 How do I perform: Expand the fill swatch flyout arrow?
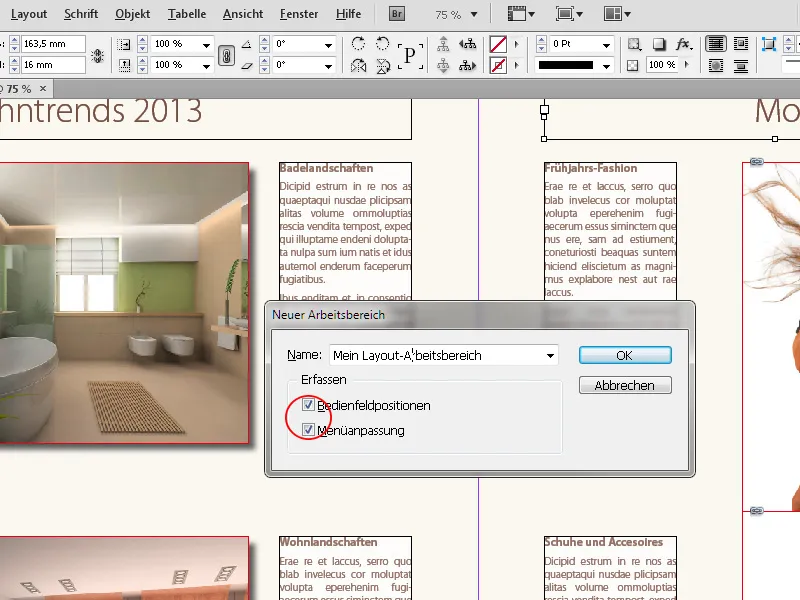click(x=516, y=44)
